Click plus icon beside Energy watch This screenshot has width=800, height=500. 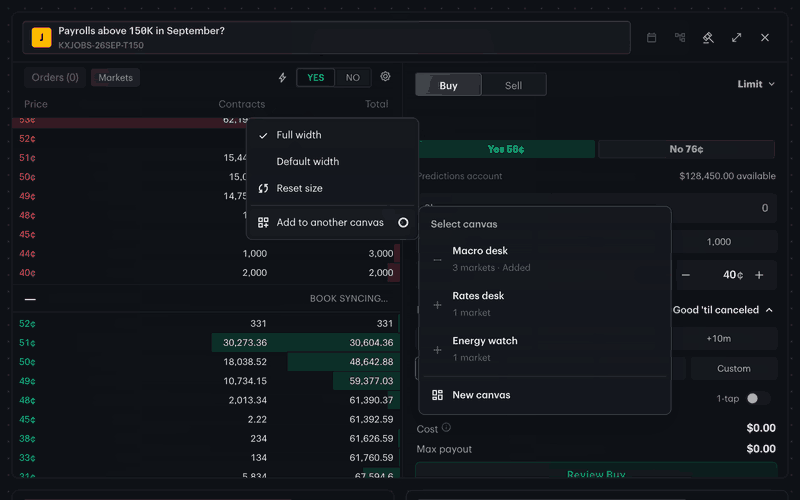[437, 350]
